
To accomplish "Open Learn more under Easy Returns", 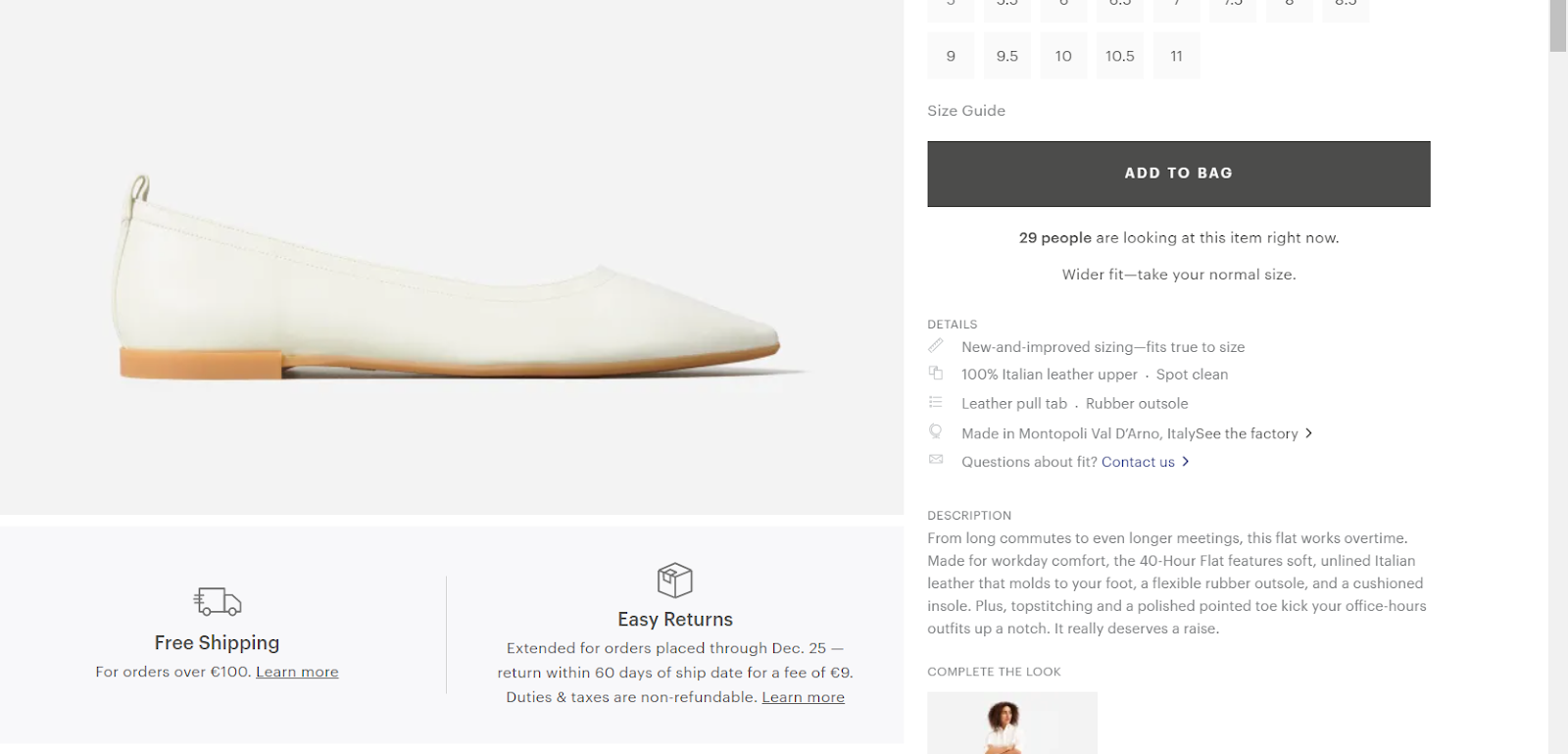I will click(804, 697).
